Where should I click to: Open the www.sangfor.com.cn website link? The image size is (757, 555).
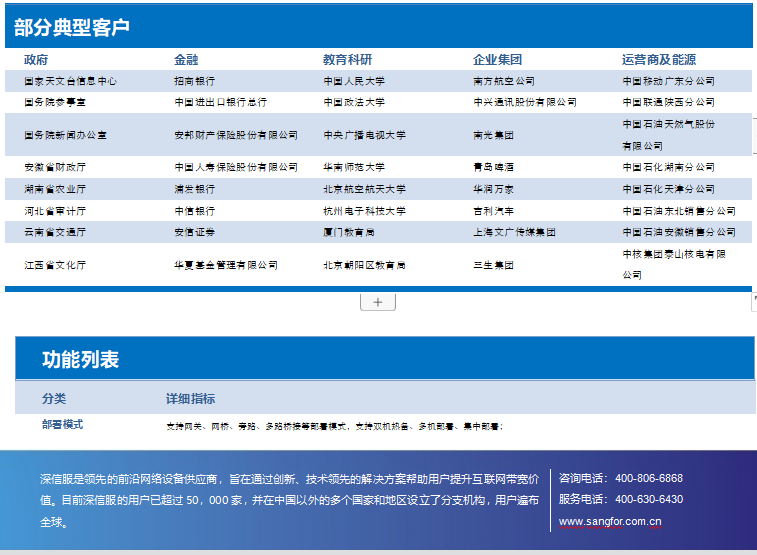[x=610, y=522]
